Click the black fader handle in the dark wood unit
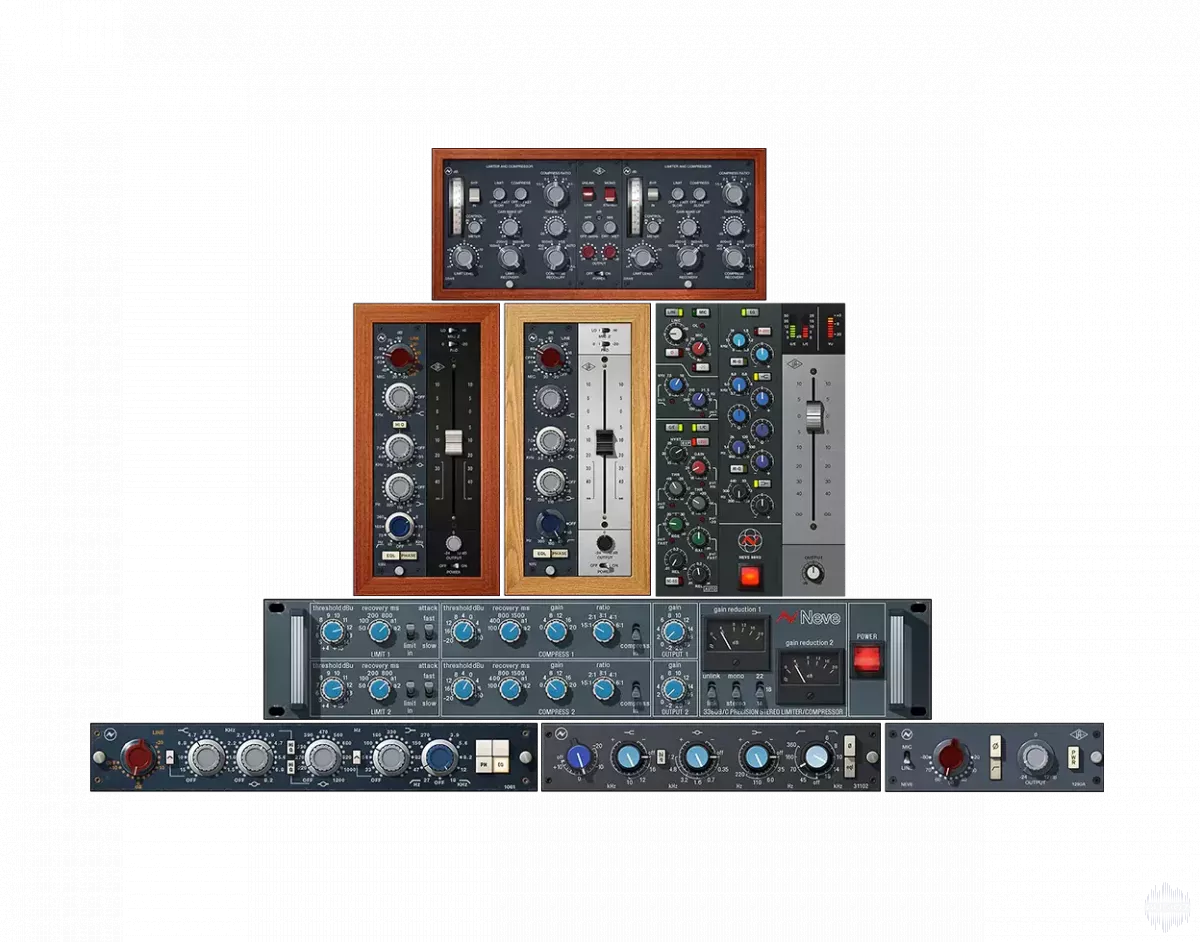 [454, 442]
